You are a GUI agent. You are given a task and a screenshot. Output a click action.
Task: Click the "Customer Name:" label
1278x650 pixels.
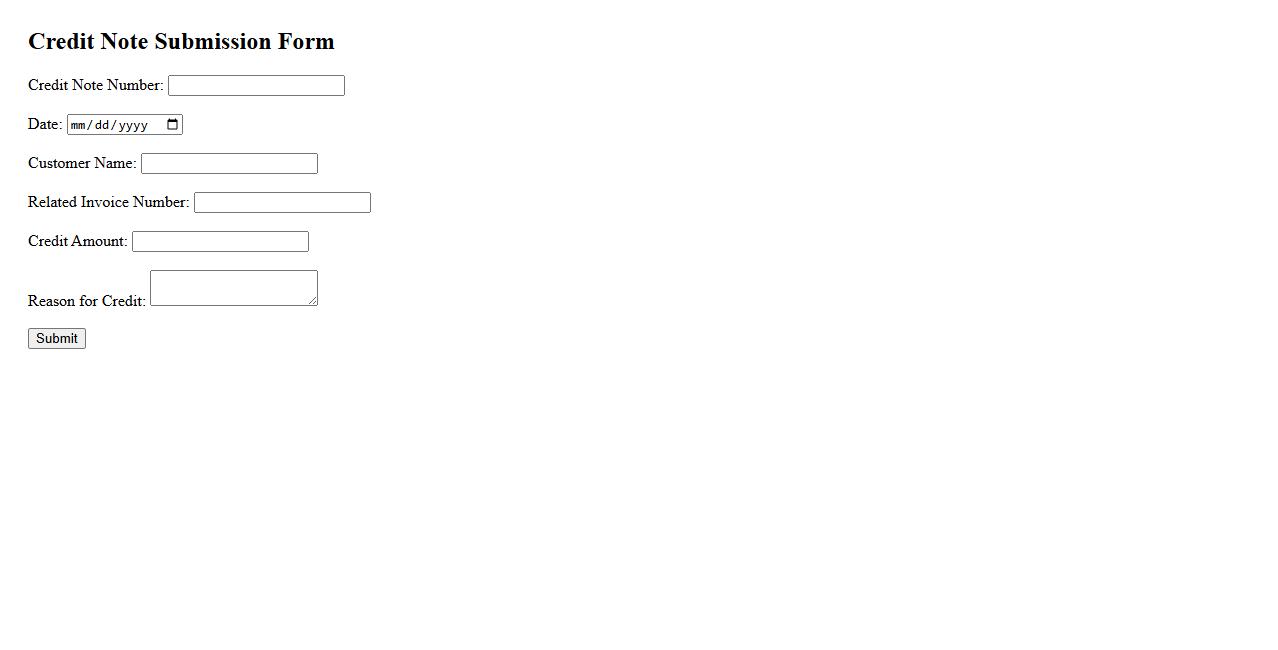[82, 164]
